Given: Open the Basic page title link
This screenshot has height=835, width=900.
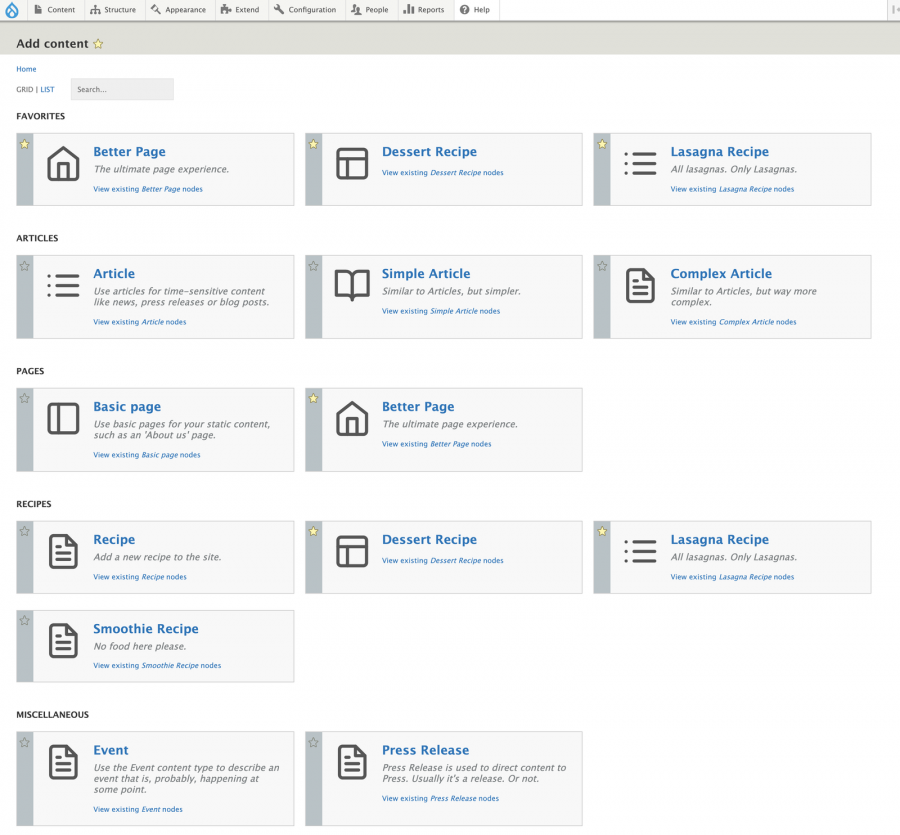Looking at the screenshot, I should 127,407.
